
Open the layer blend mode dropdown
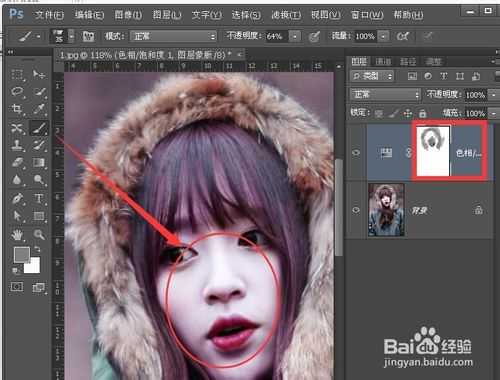click(x=386, y=95)
